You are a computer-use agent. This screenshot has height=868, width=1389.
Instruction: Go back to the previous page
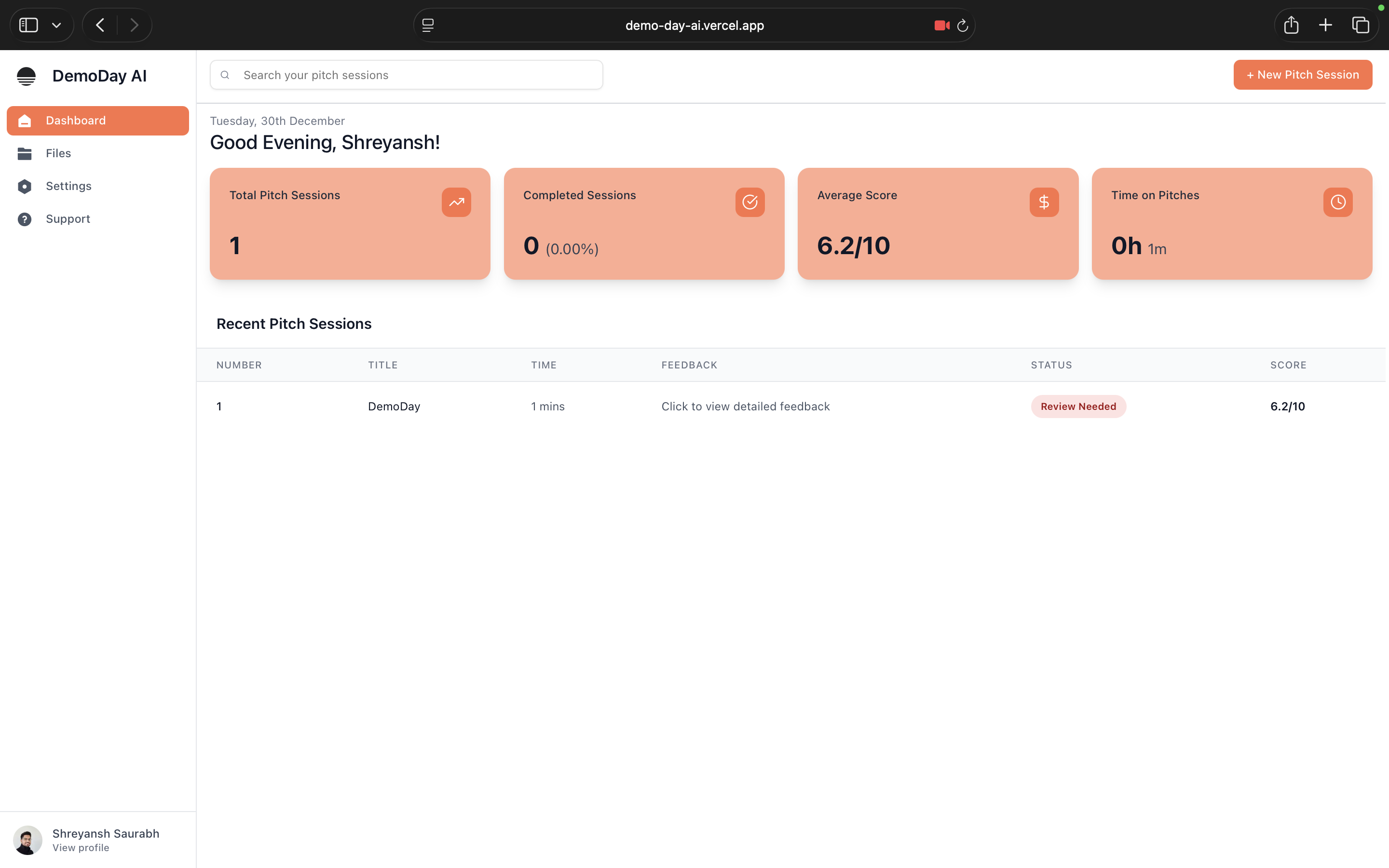[100, 25]
